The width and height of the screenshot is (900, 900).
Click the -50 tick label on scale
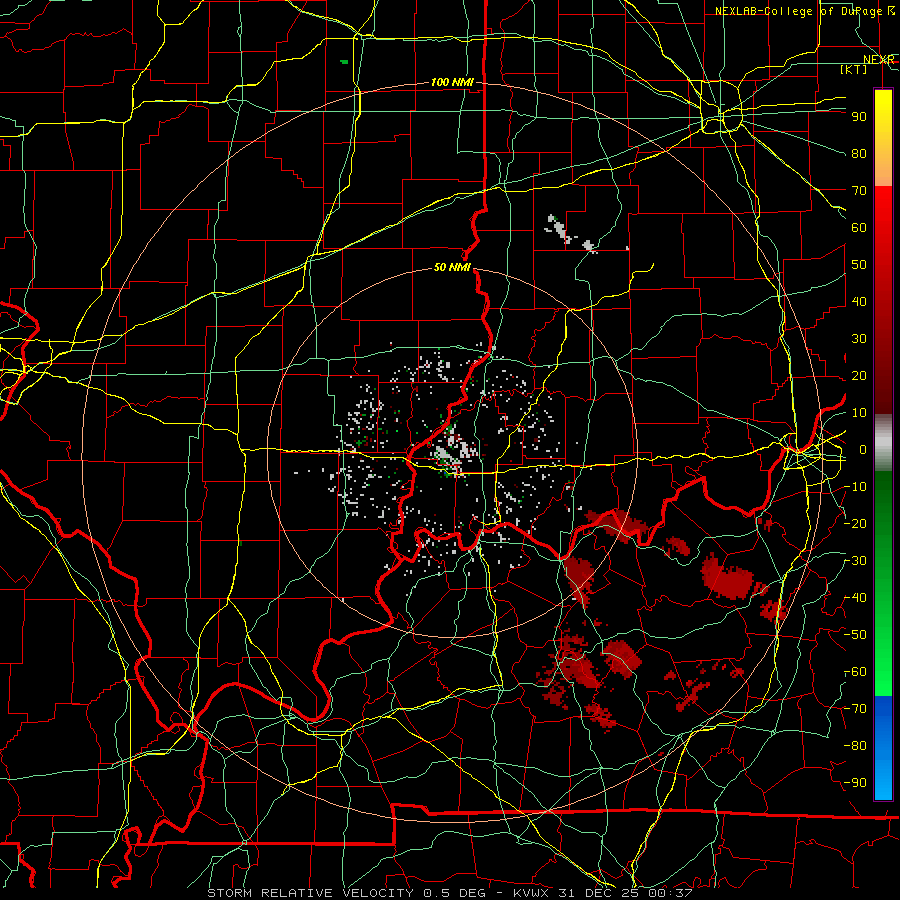(x=855, y=635)
